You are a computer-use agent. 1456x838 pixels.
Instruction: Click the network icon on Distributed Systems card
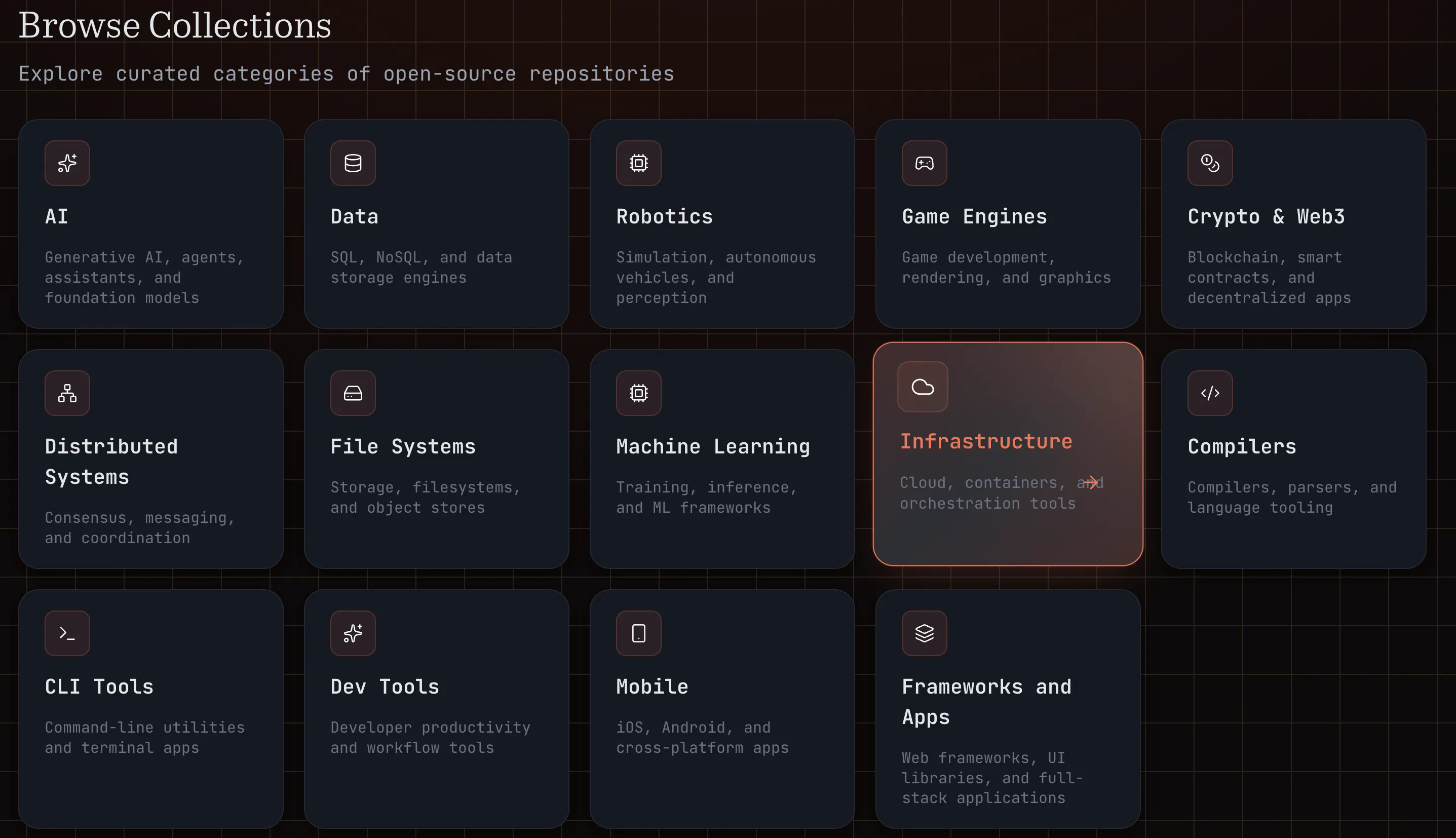(x=67, y=393)
